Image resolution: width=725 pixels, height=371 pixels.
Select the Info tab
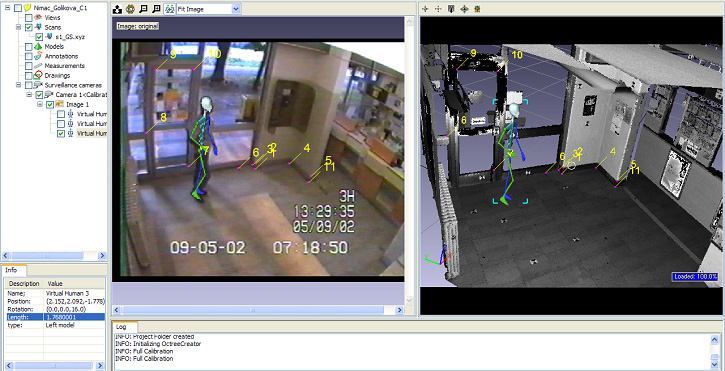click(x=12, y=270)
